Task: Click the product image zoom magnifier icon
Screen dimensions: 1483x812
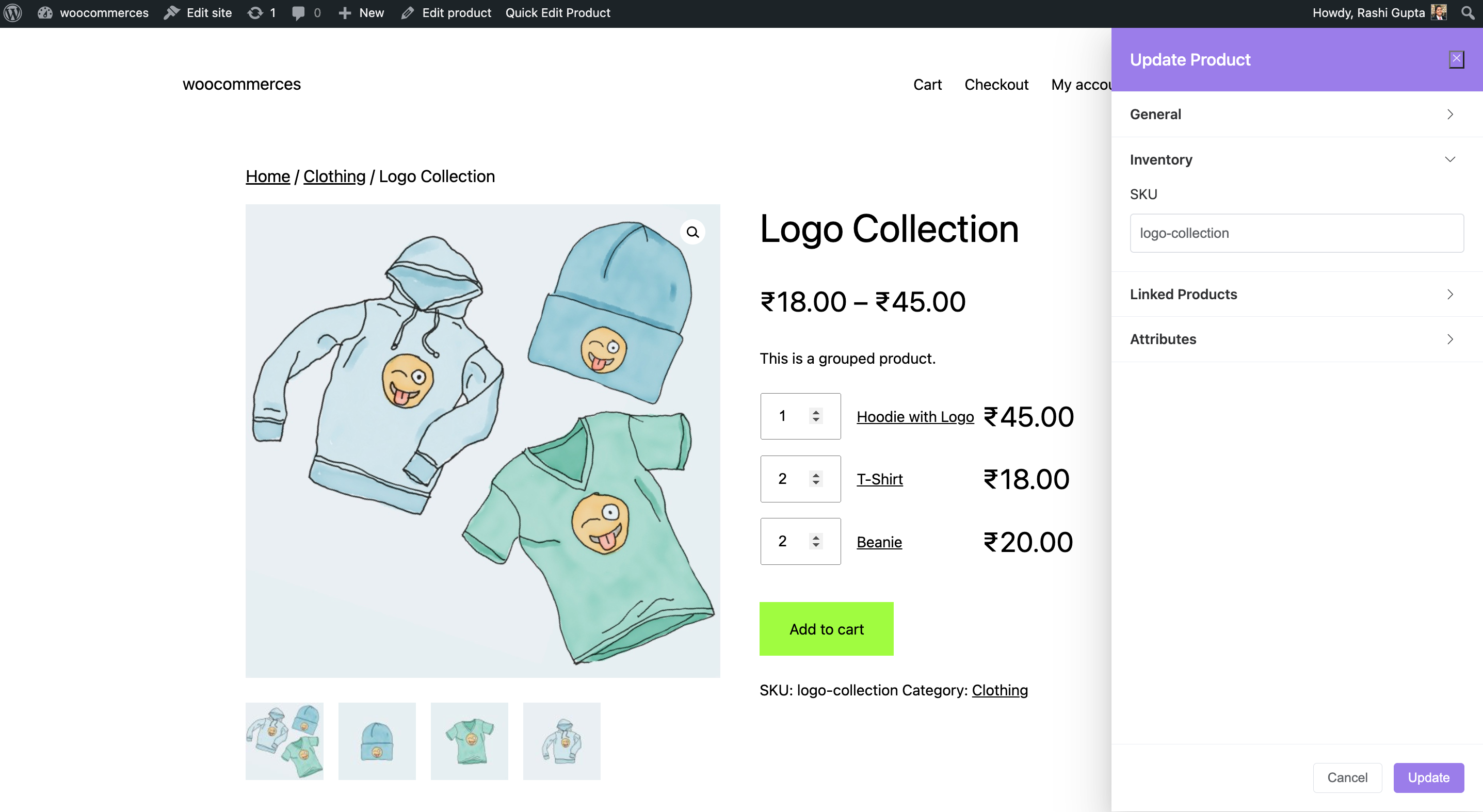Action: [x=692, y=232]
